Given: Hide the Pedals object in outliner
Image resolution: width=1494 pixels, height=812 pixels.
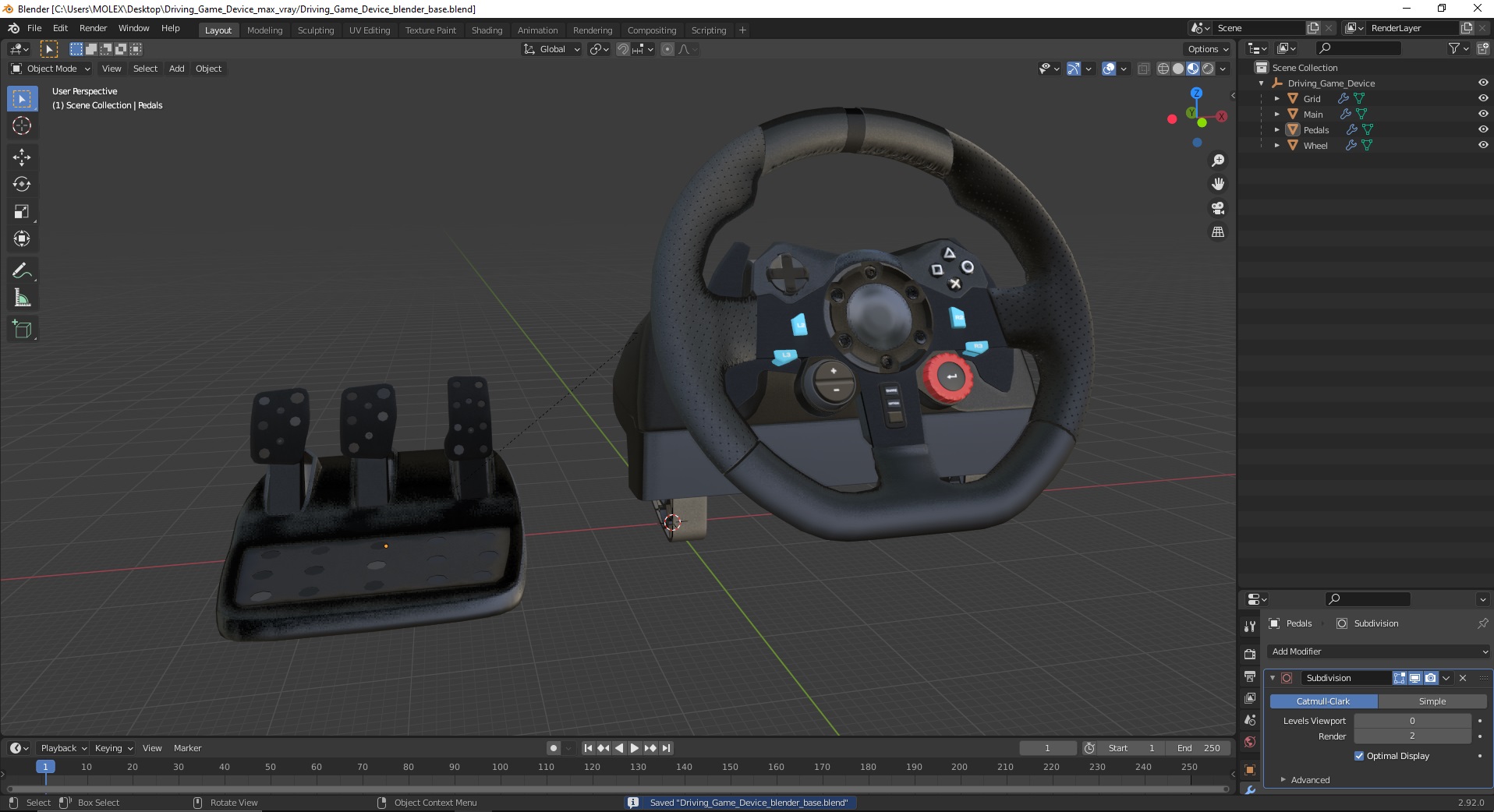Looking at the screenshot, I should click(1483, 129).
